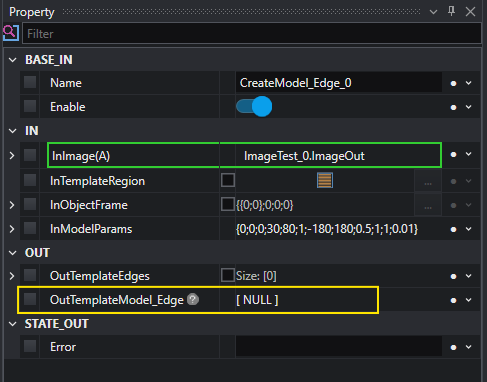Expand the InModelParams row
This screenshot has width=487, height=382.
click(x=12, y=229)
